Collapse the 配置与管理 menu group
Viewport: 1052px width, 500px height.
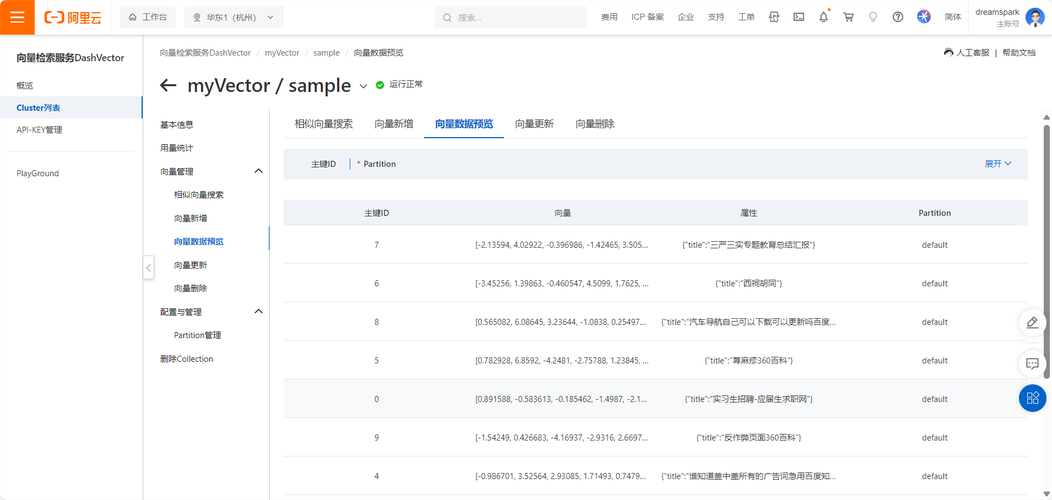click(x=258, y=312)
